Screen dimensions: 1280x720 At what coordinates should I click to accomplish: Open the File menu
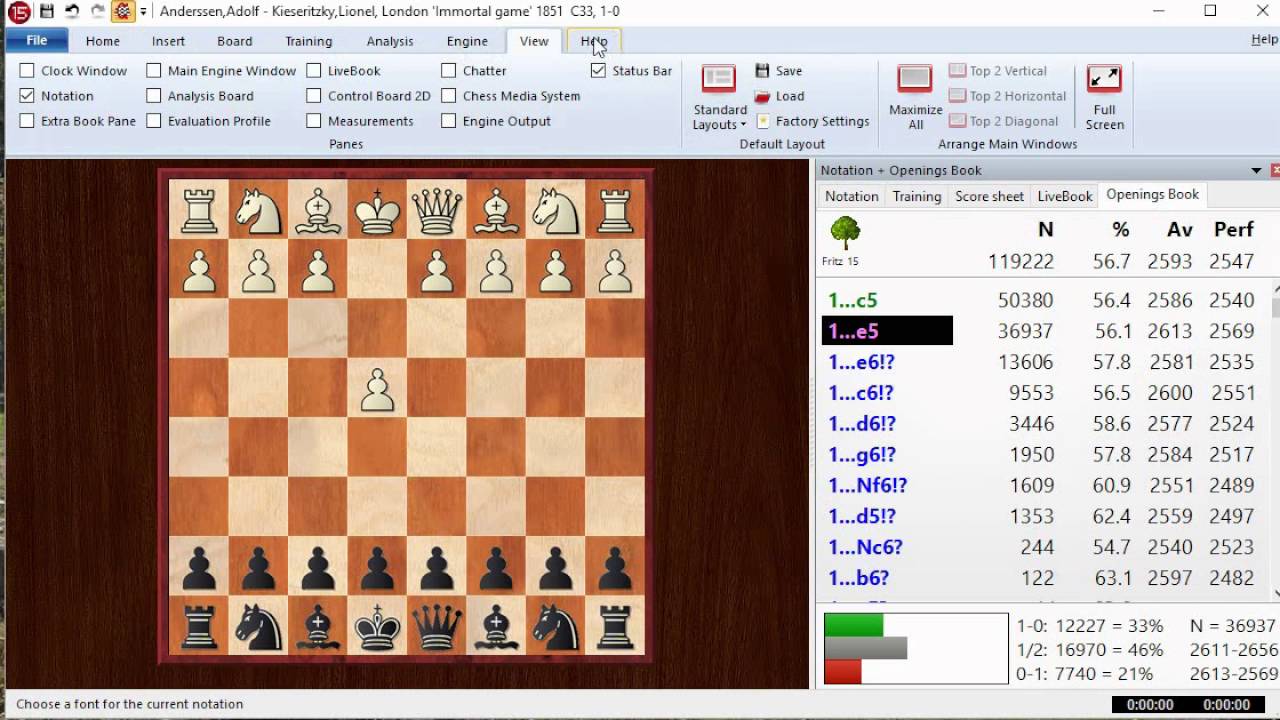pos(37,41)
